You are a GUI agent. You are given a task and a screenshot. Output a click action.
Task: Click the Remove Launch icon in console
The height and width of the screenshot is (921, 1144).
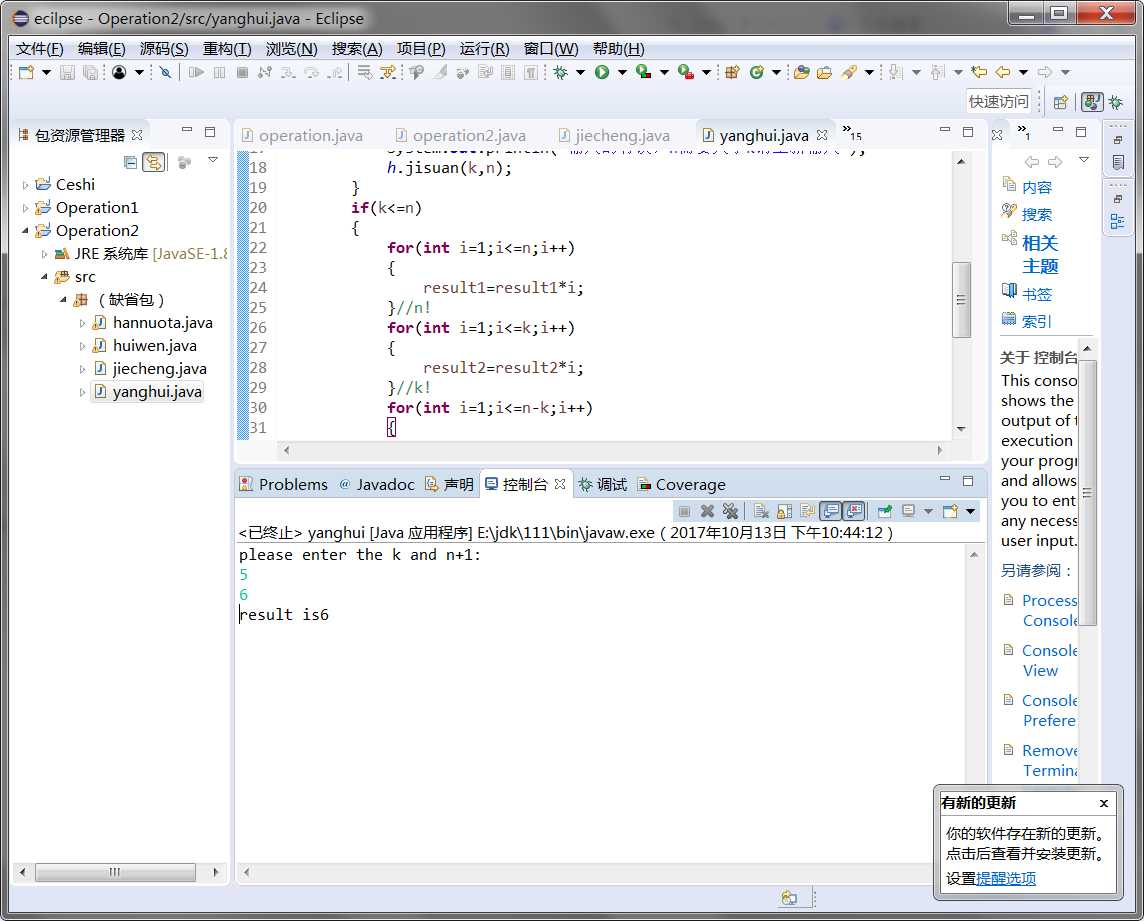pos(707,511)
